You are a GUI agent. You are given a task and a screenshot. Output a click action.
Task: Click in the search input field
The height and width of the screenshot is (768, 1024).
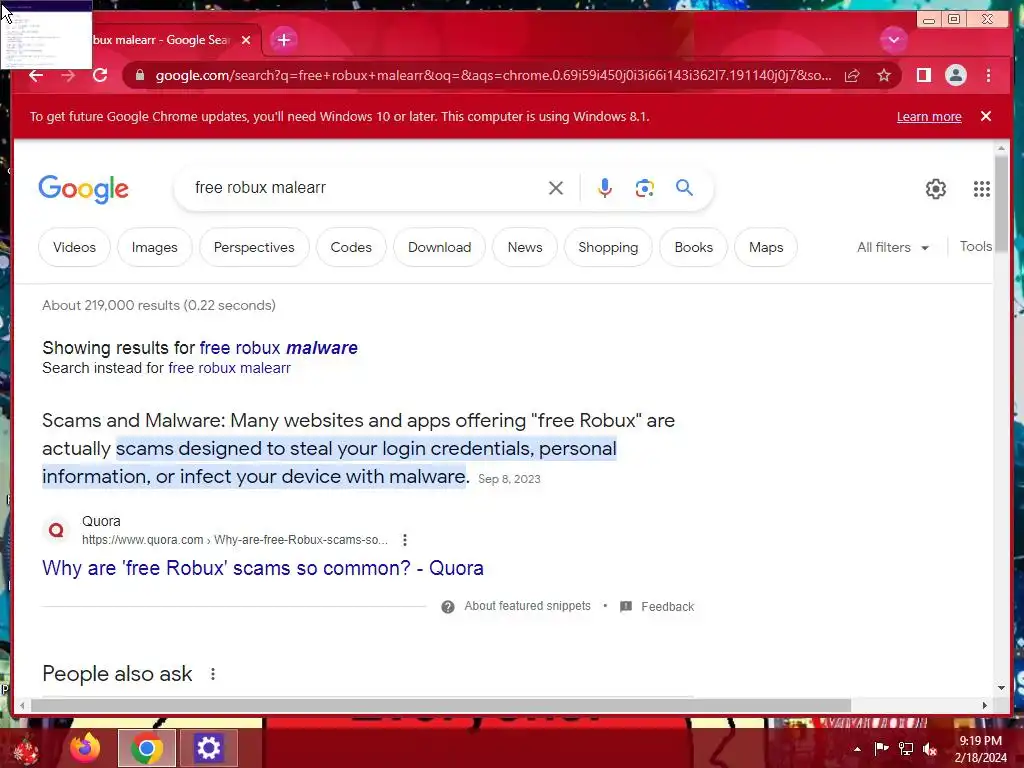(x=366, y=188)
